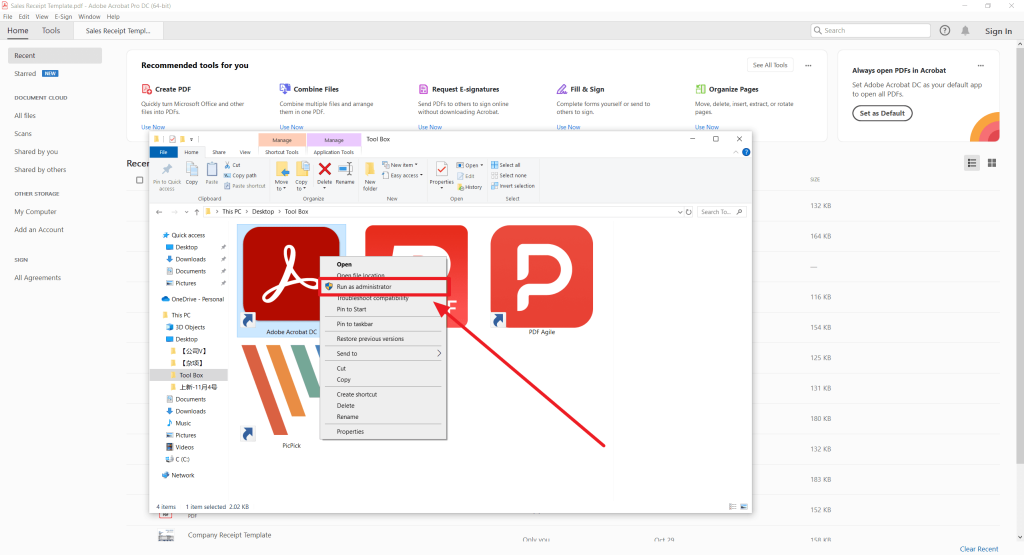Open the New item dropdown
Image resolution: width=1024 pixels, height=555 pixels.
coord(400,165)
